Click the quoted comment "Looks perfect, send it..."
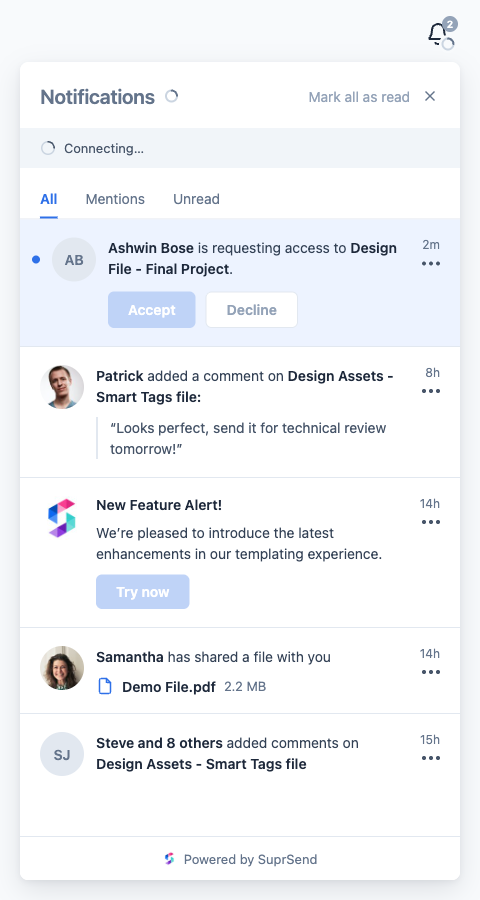Viewport: 480px width, 900px height. click(248, 439)
